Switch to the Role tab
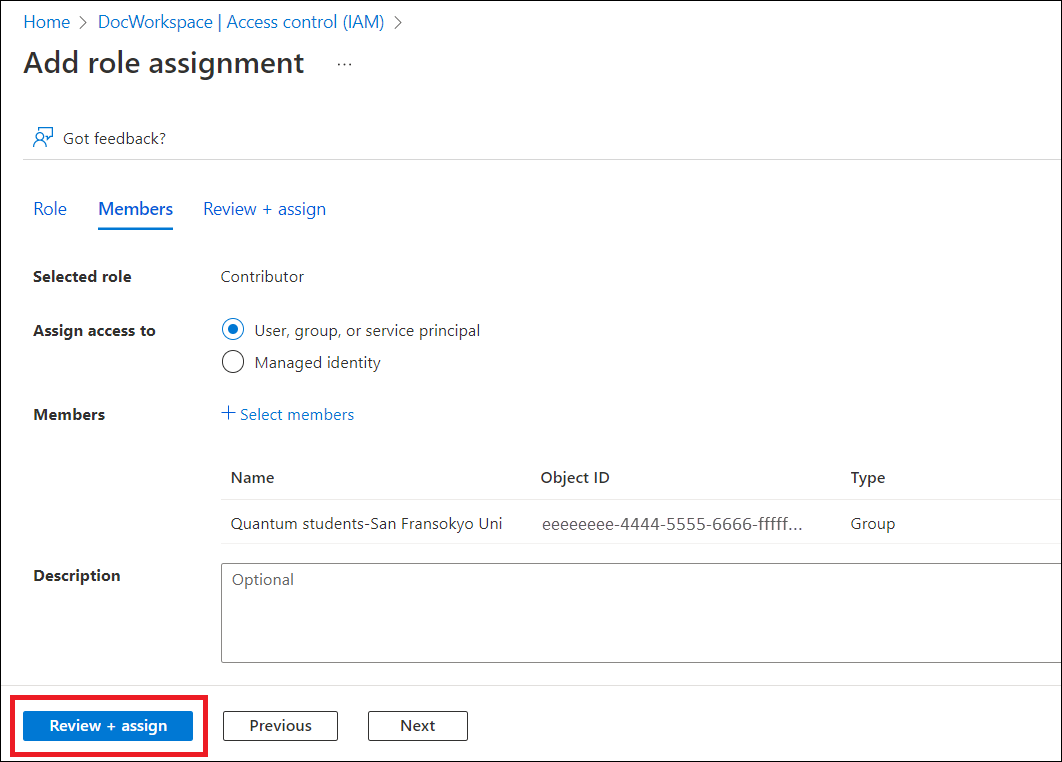1062x762 pixels. [50, 209]
